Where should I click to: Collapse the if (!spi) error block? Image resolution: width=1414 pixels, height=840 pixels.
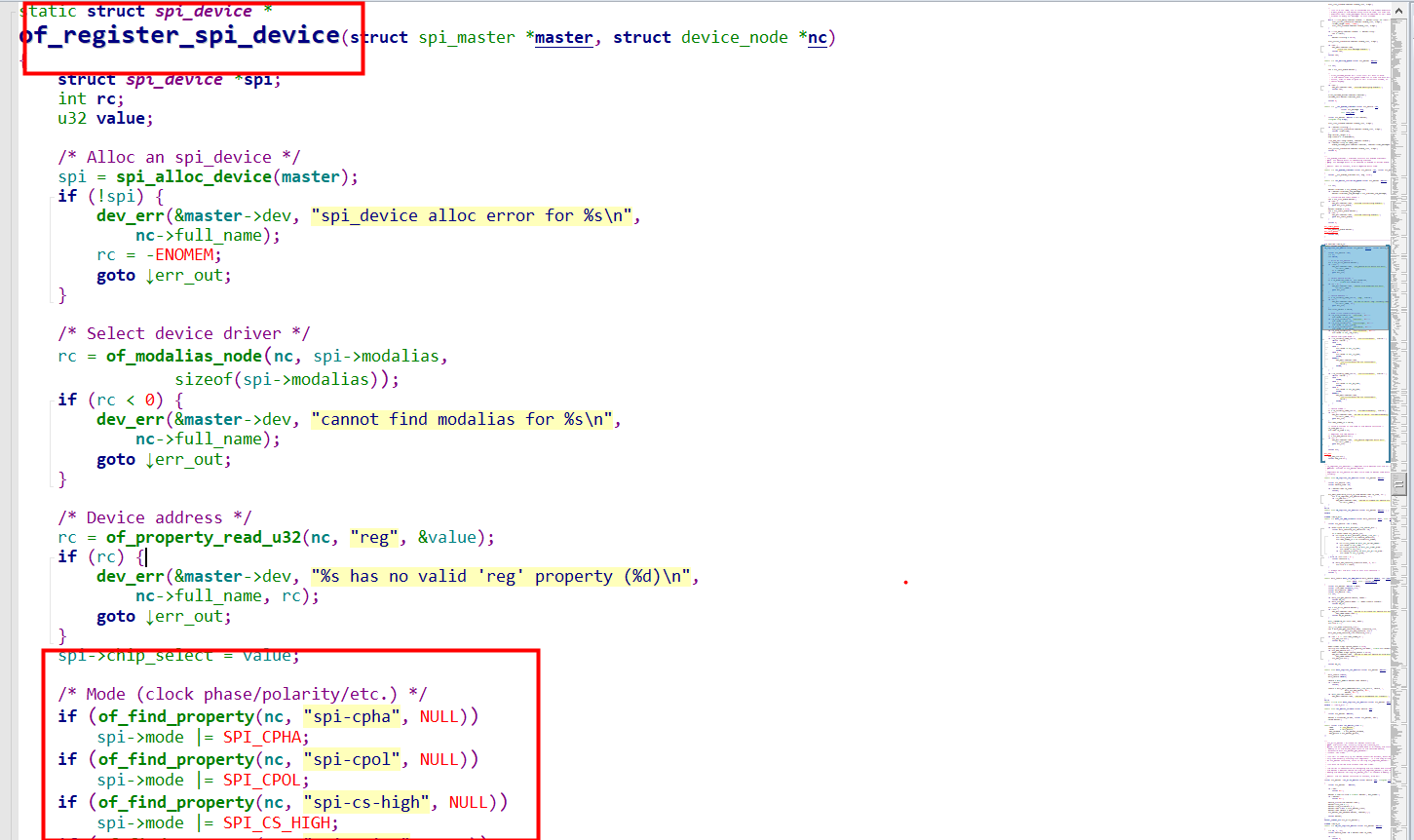51,195
